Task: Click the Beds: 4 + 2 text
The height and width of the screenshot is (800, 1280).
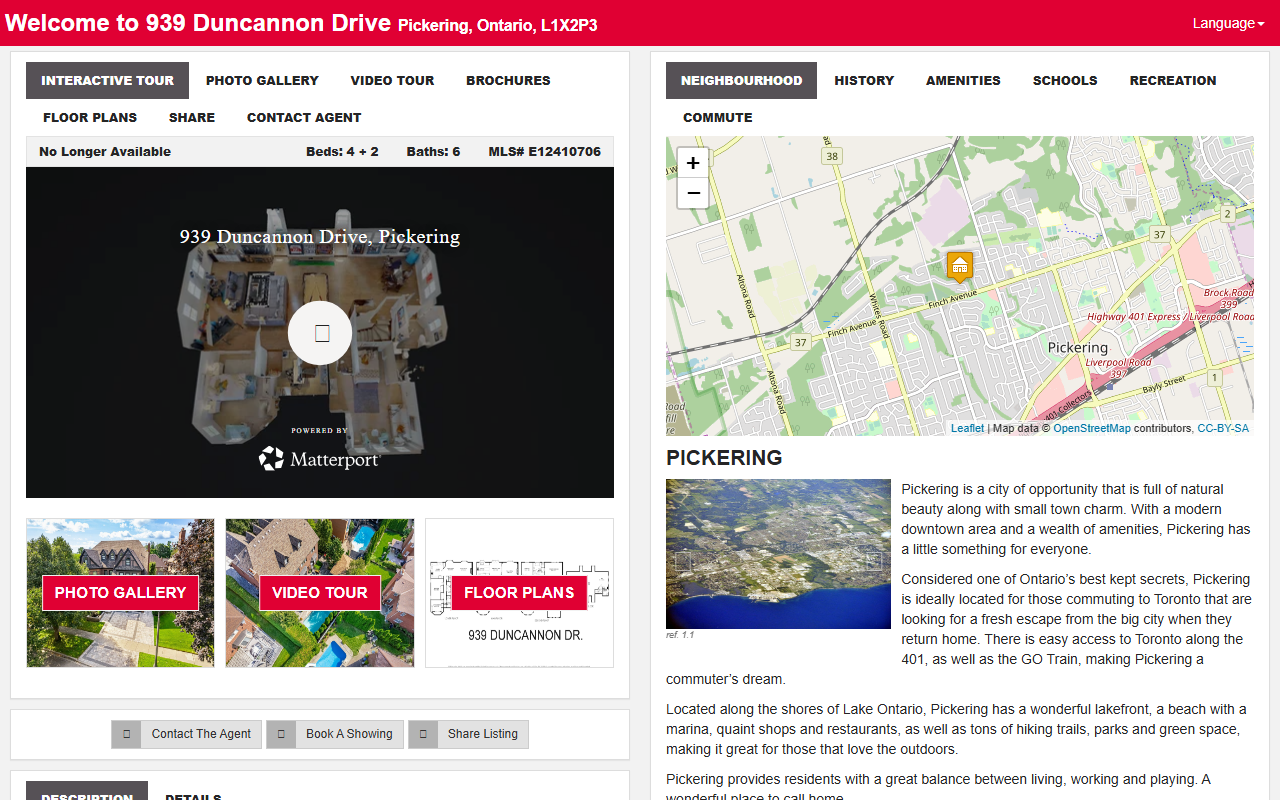Action: (x=342, y=152)
